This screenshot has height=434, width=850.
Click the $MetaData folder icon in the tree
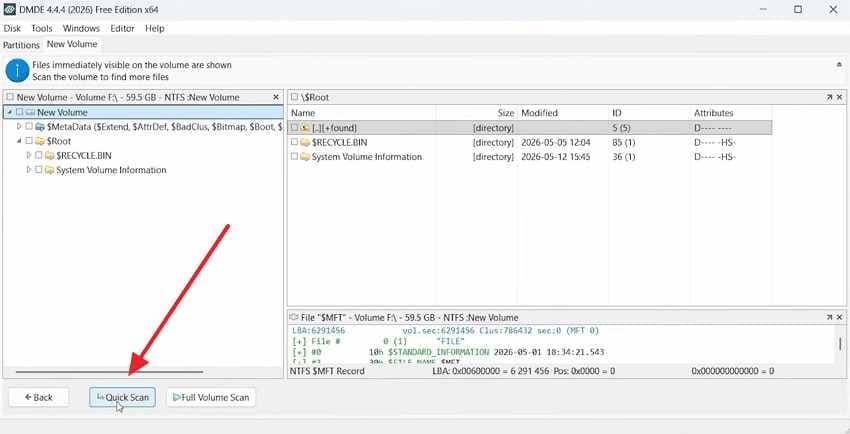40,127
